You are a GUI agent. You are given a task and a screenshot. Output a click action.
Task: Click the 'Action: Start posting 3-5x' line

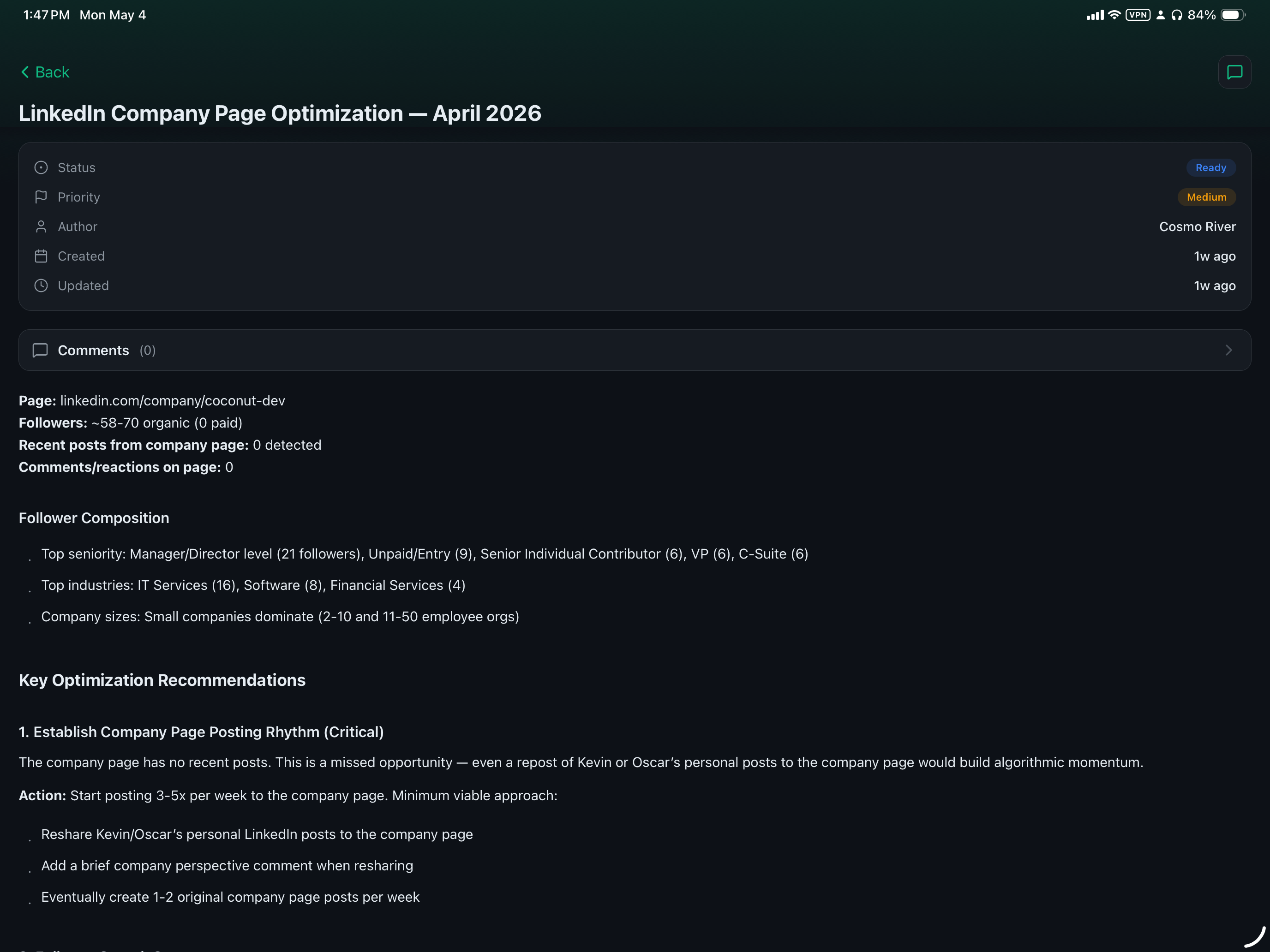pyautogui.click(x=288, y=795)
